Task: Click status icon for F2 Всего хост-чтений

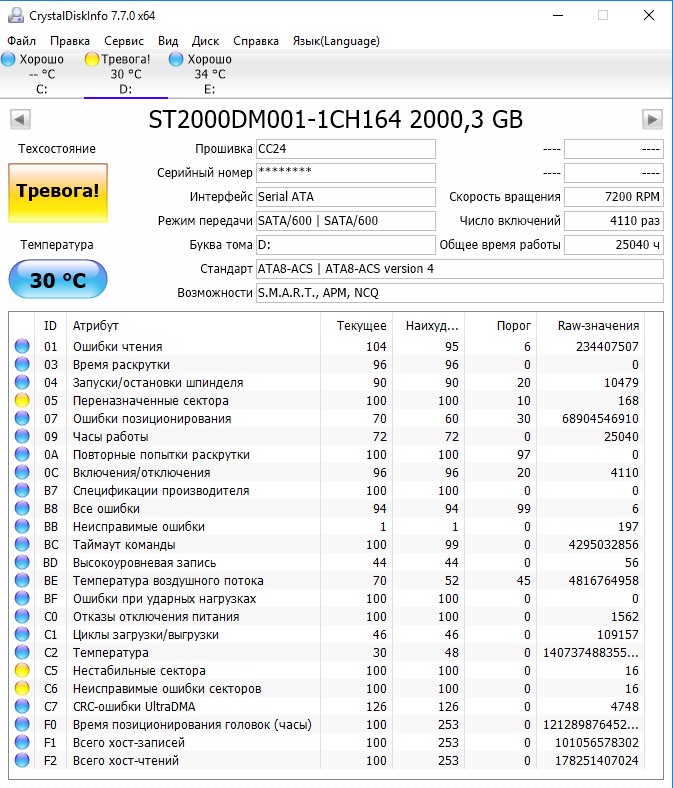Action: click(22, 760)
